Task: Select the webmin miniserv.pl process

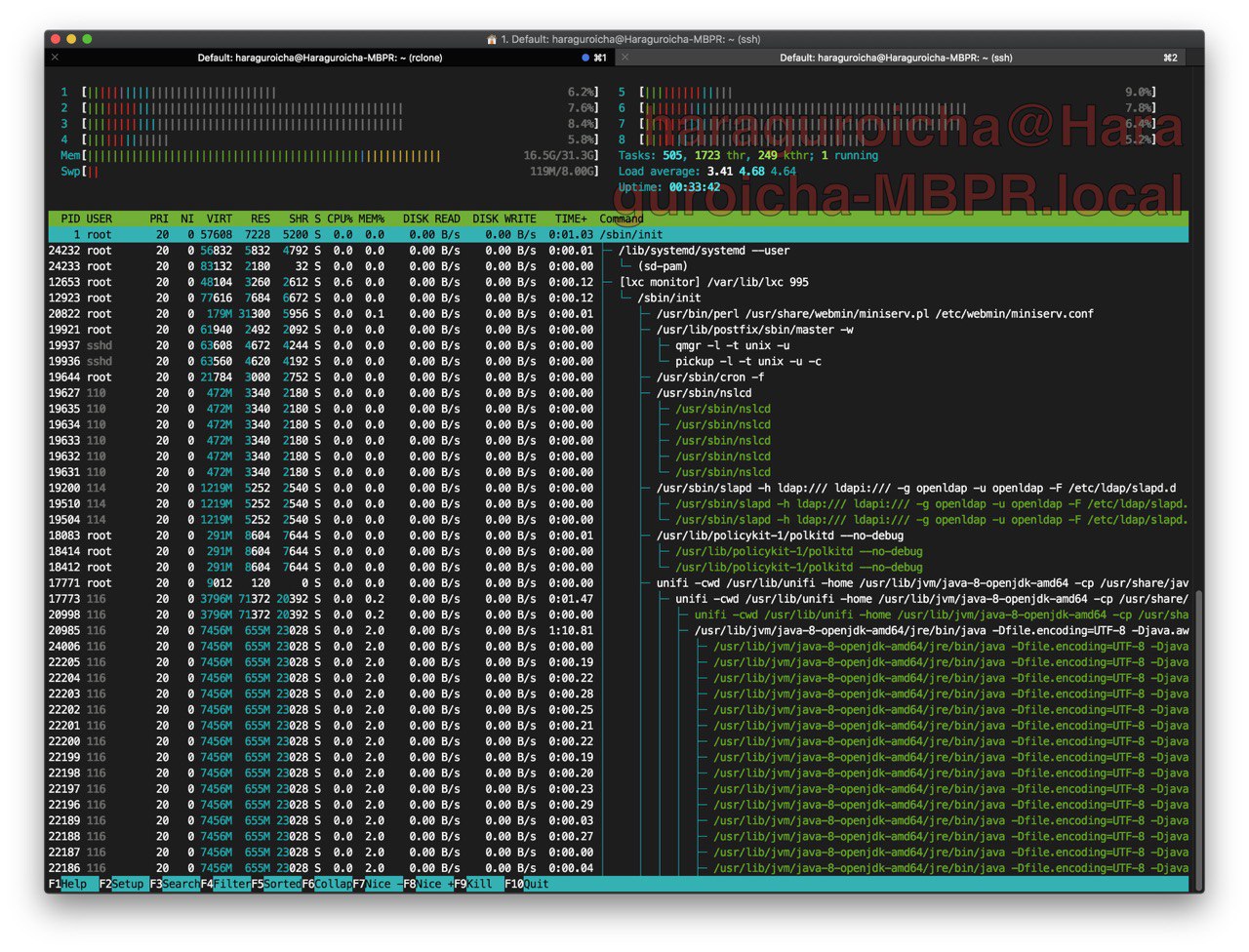Action: click(x=618, y=313)
